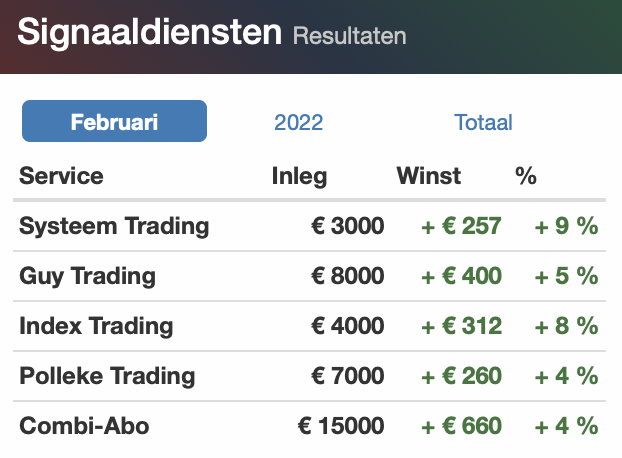The height and width of the screenshot is (458, 622).
Task: Open the Systeem Trading service row
Action: (309, 226)
